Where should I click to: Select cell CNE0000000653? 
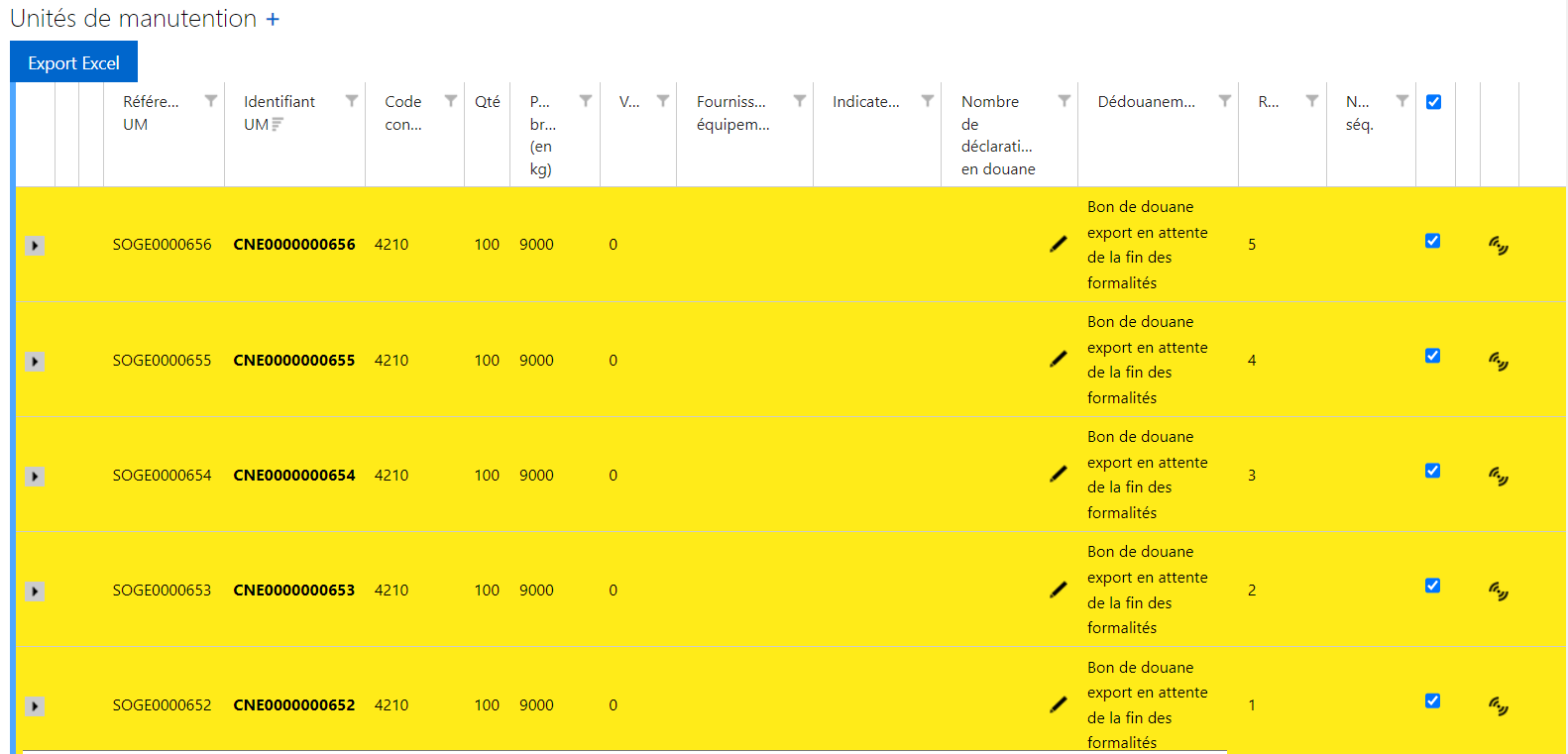294,591
